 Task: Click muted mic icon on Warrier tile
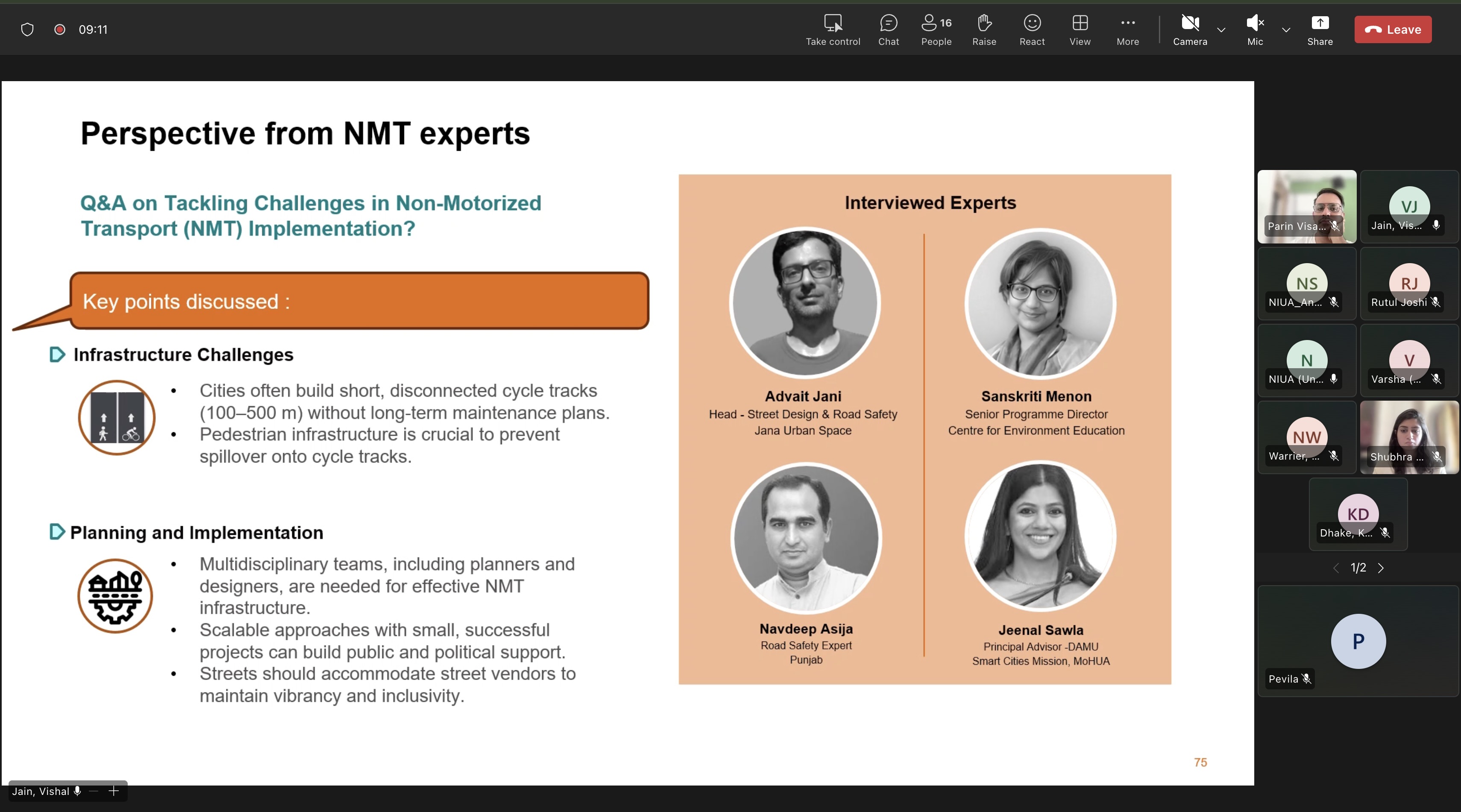click(x=1333, y=456)
